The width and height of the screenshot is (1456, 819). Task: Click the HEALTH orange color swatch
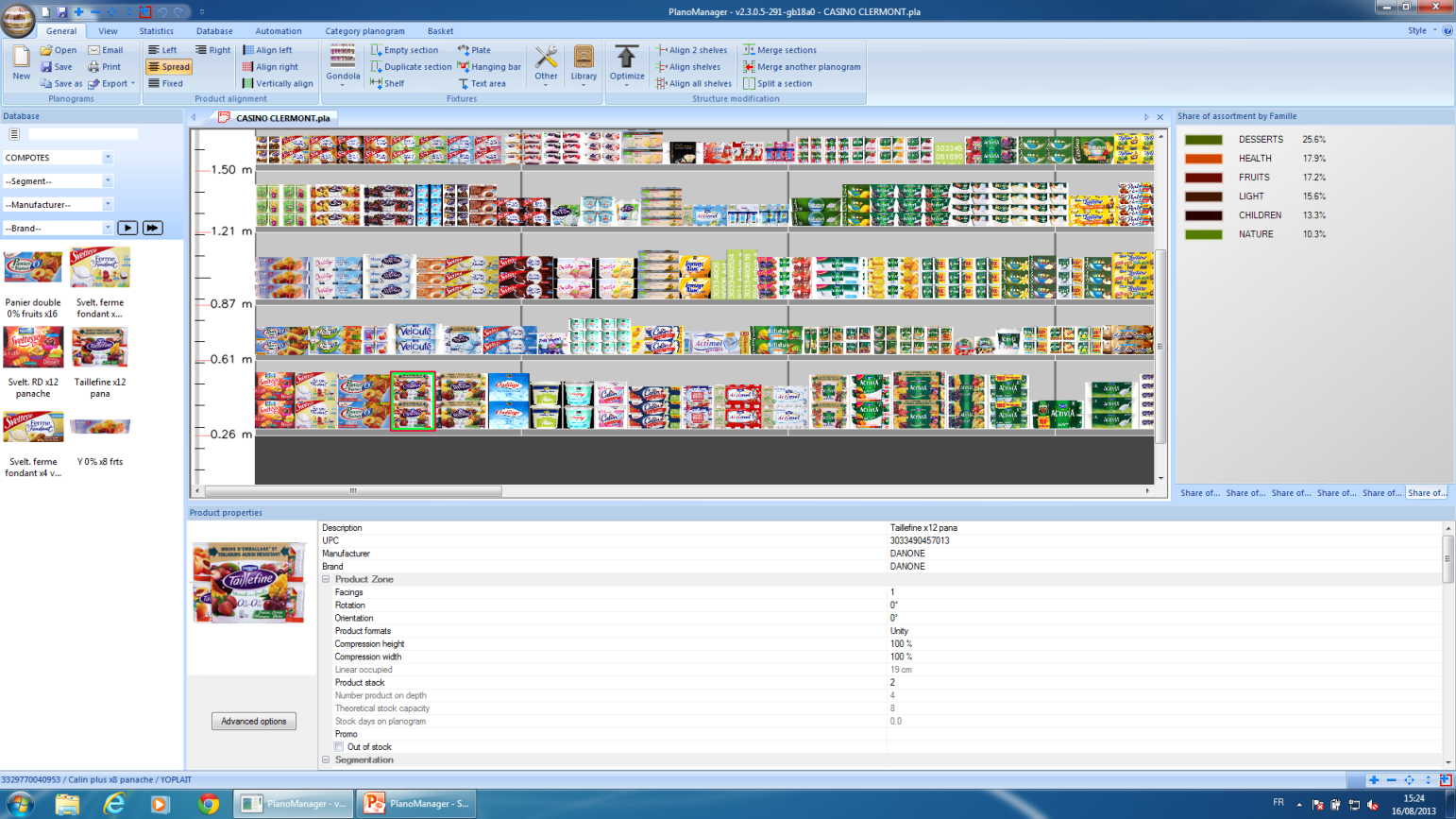coord(1204,159)
